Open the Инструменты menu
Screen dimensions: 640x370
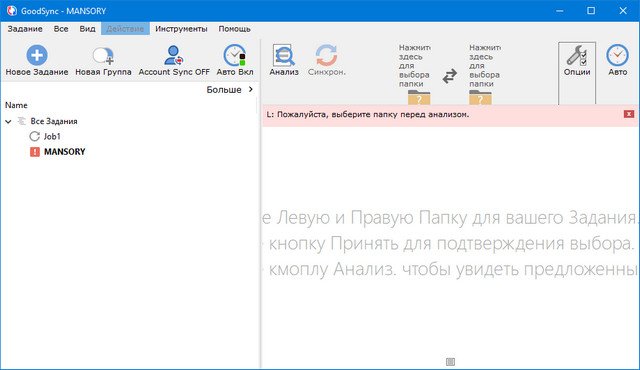tap(181, 29)
